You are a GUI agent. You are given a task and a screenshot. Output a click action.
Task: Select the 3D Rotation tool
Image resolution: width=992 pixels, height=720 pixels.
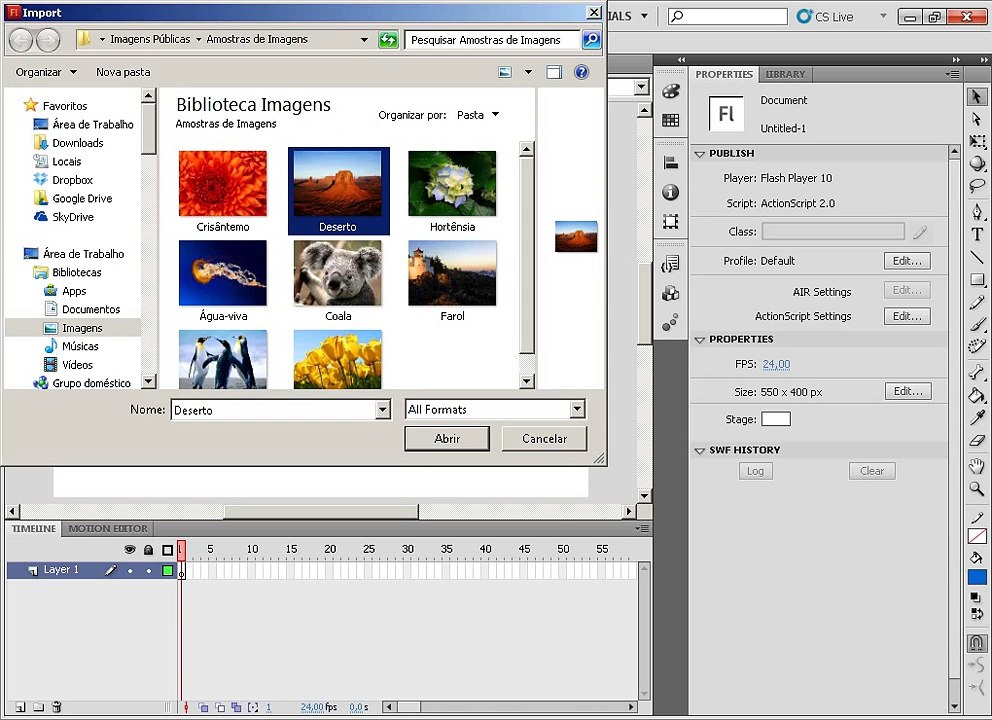977,163
